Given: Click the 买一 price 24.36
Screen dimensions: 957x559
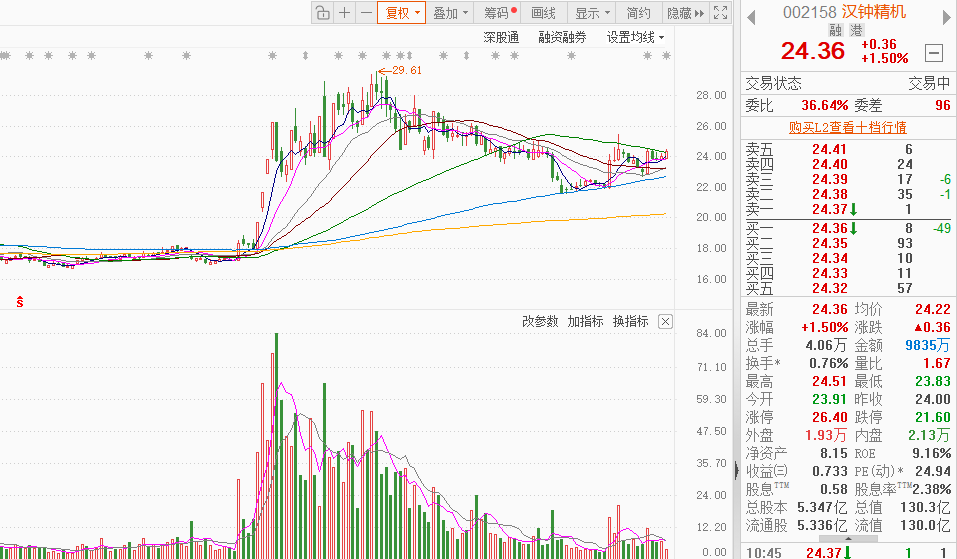Looking at the screenshot, I should pyautogui.click(x=829, y=228).
